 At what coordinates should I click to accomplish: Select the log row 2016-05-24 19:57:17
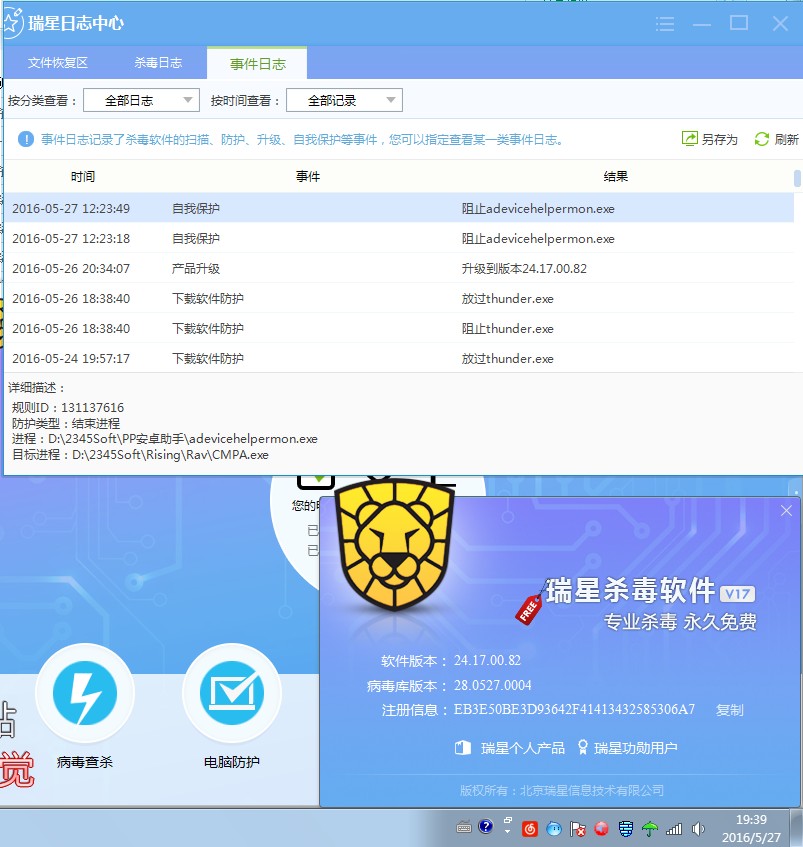399,359
